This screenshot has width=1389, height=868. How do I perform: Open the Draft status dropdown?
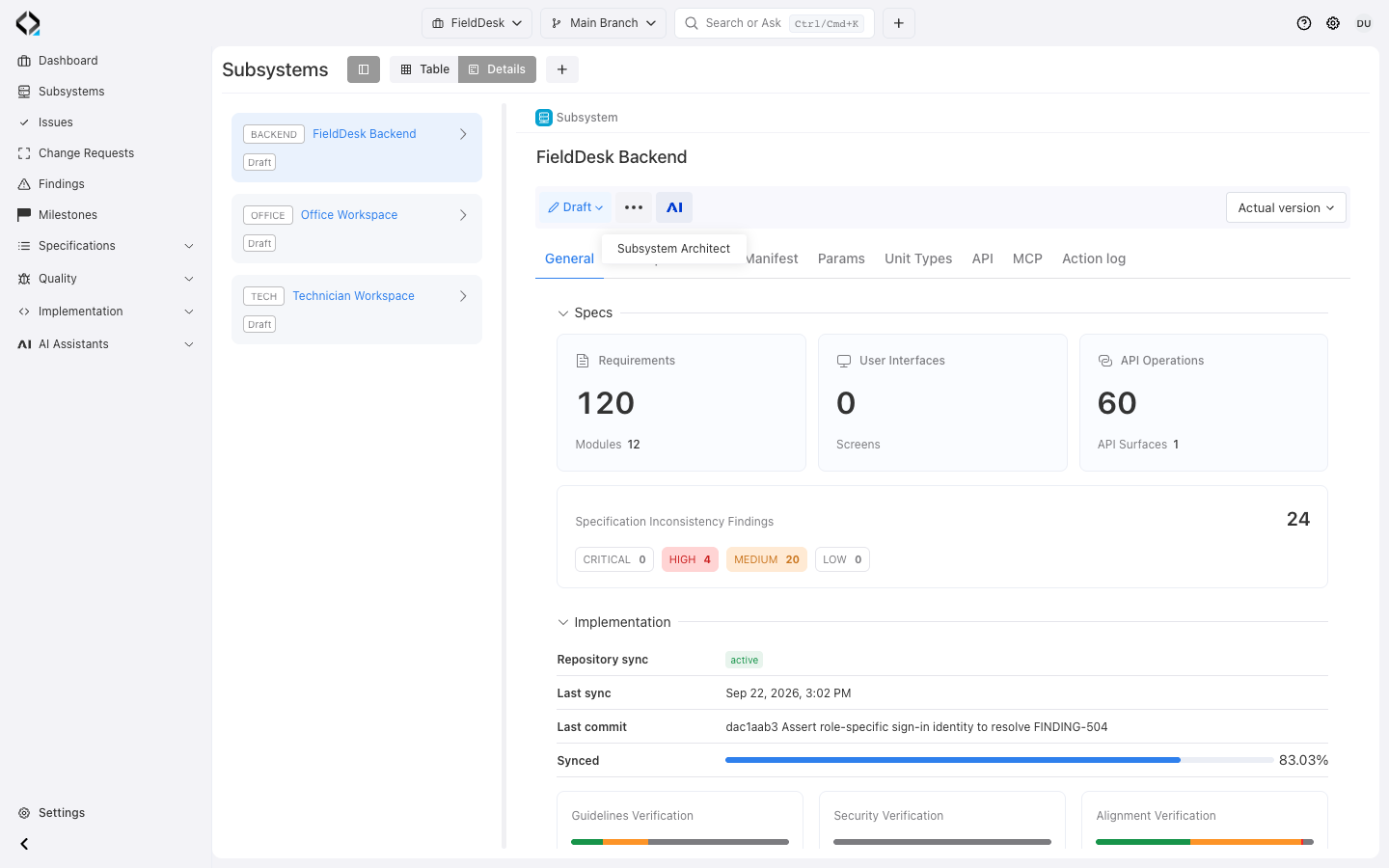575,207
